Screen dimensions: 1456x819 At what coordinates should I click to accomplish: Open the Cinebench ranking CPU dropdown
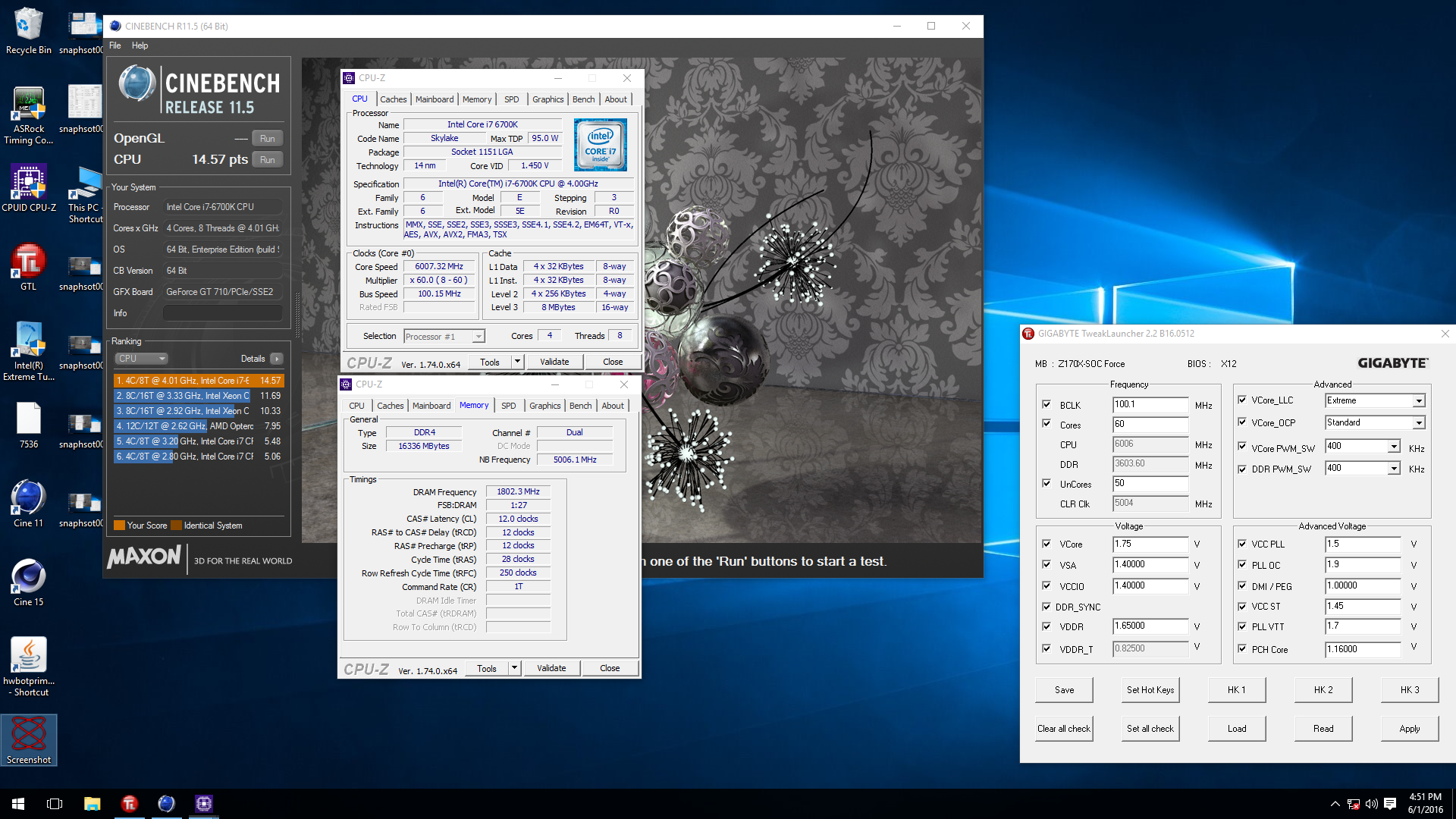pyautogui.click(x=142, y=359)
